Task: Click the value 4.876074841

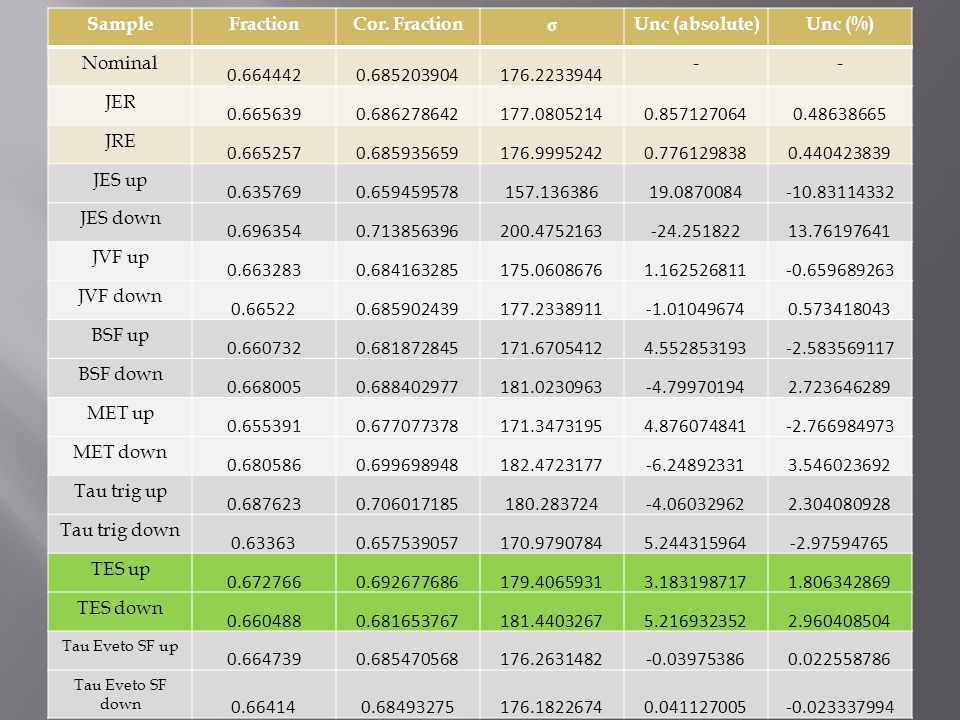Action: (695, 426)
